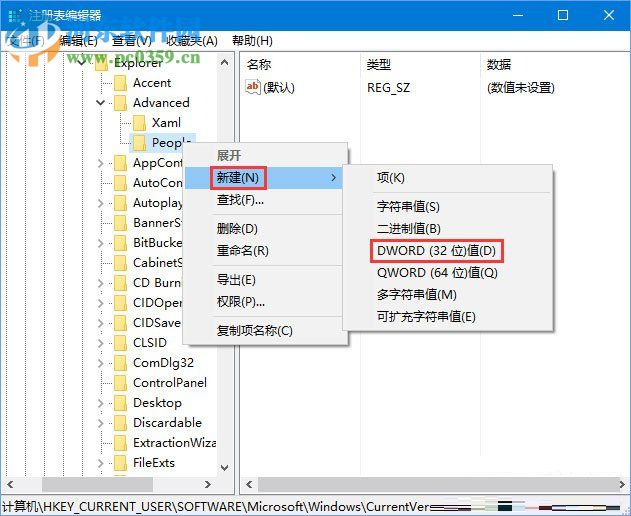Click the FileExts folder icon

pos(120,463)
